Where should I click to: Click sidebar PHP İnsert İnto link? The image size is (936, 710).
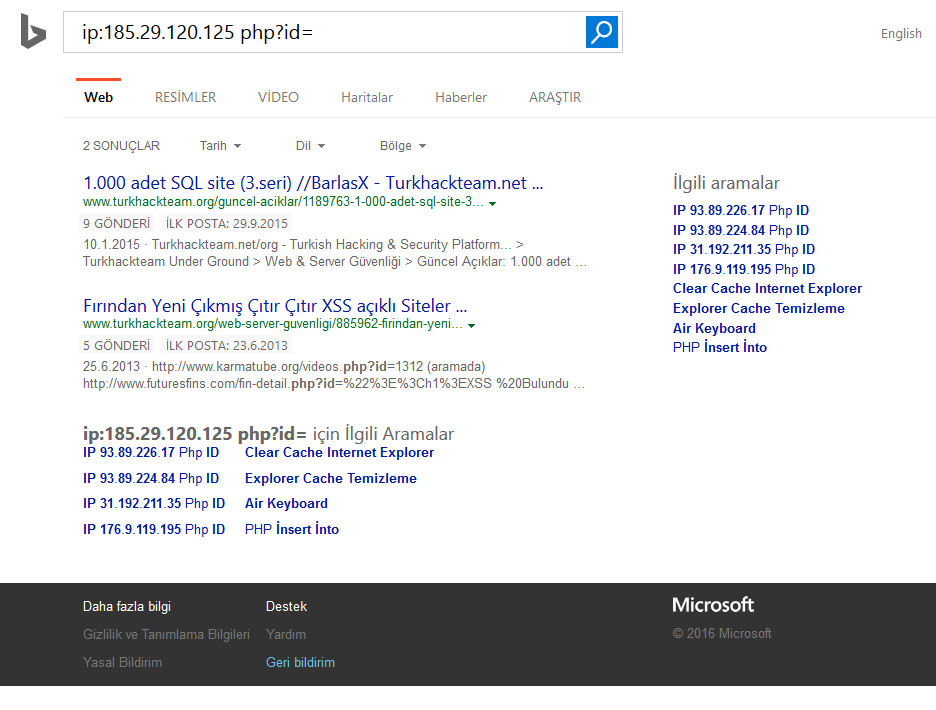(720, 347)
